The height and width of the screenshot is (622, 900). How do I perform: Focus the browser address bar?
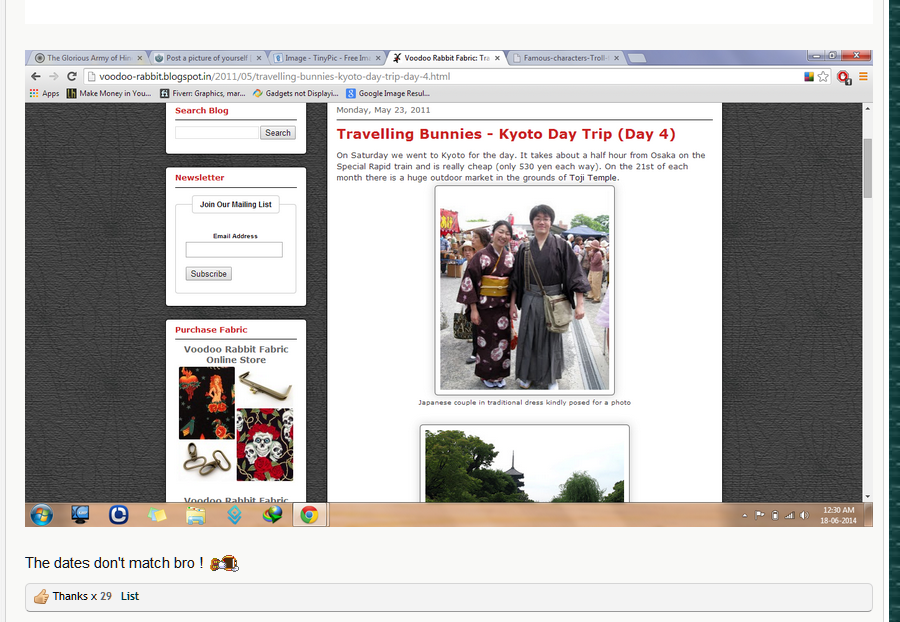point(442,76)
